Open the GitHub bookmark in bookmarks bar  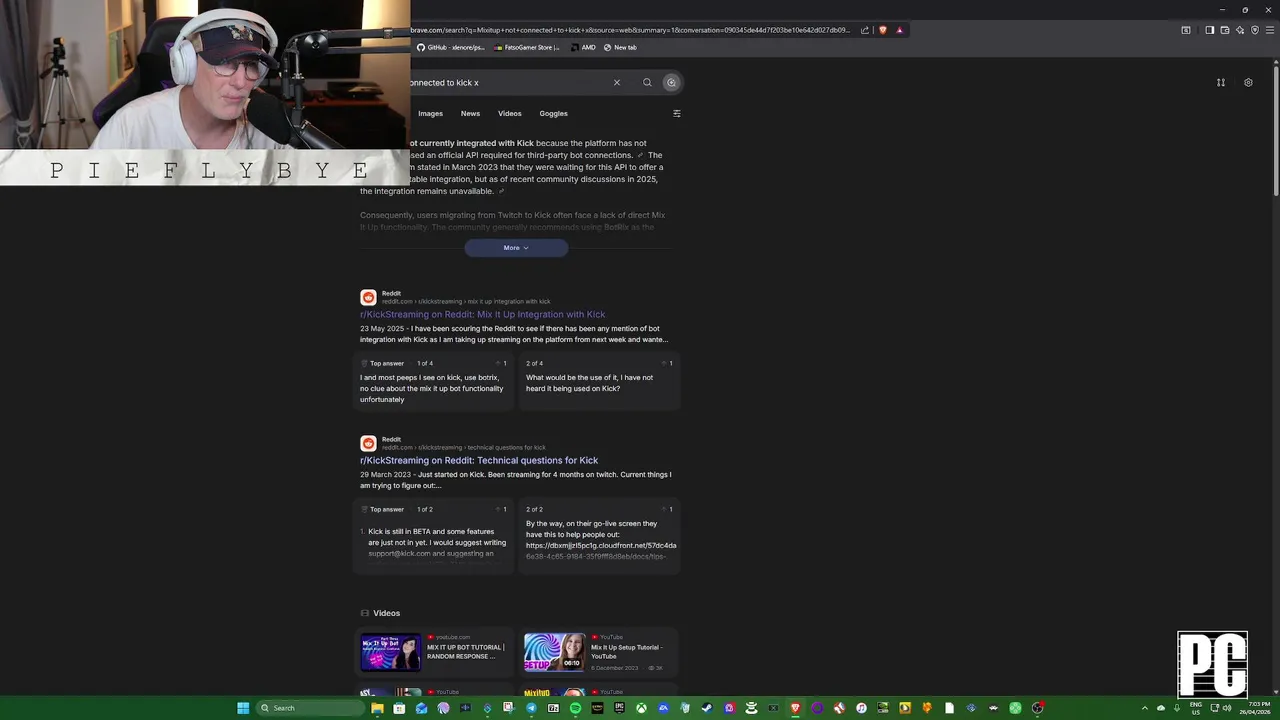[x=451, y=47]
